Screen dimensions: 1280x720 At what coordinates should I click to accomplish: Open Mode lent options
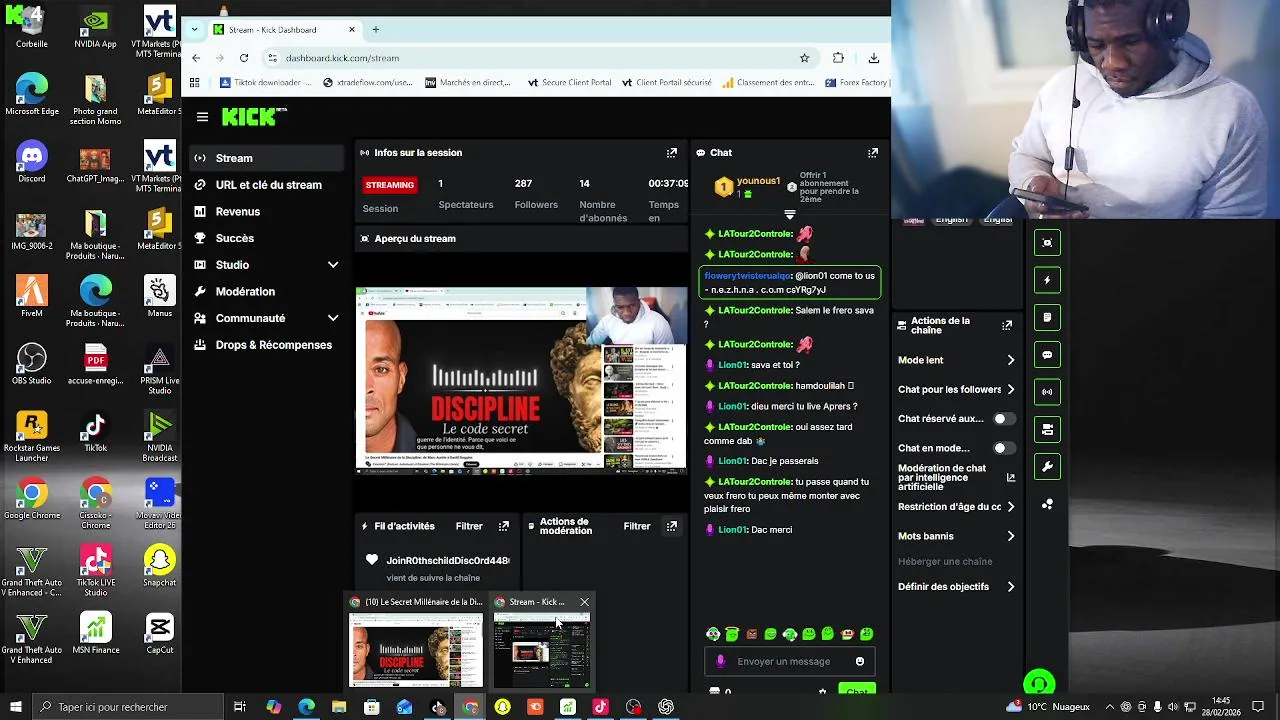coord(956,360)
